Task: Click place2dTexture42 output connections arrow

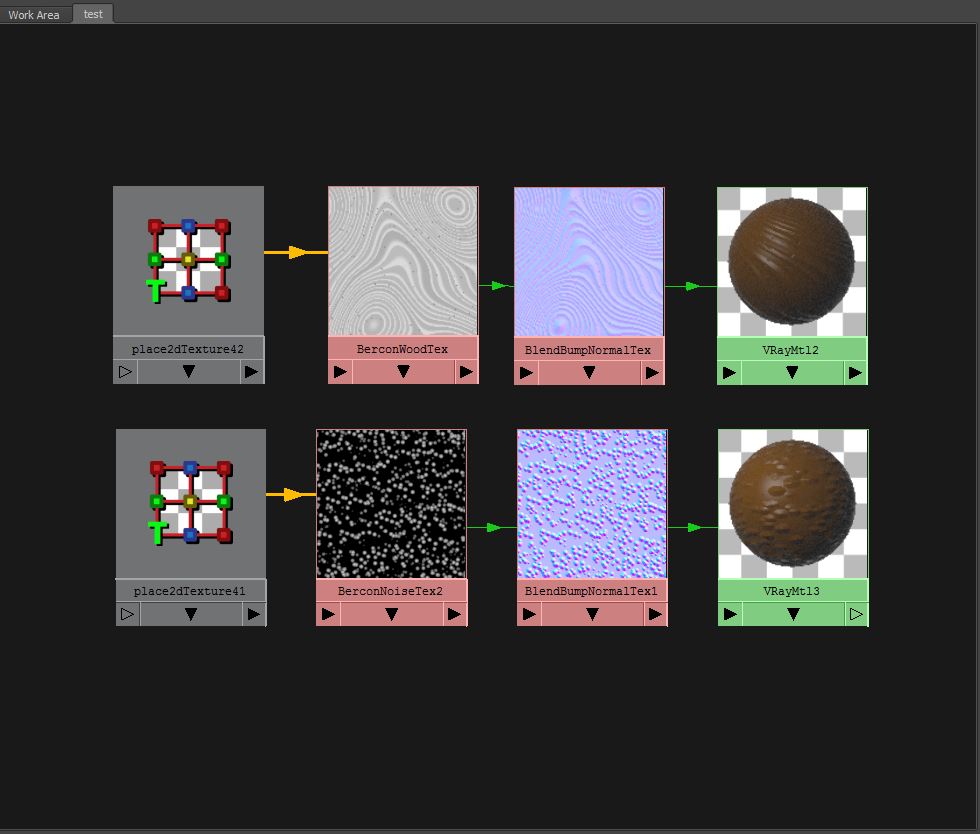Action: click(252, 372)
